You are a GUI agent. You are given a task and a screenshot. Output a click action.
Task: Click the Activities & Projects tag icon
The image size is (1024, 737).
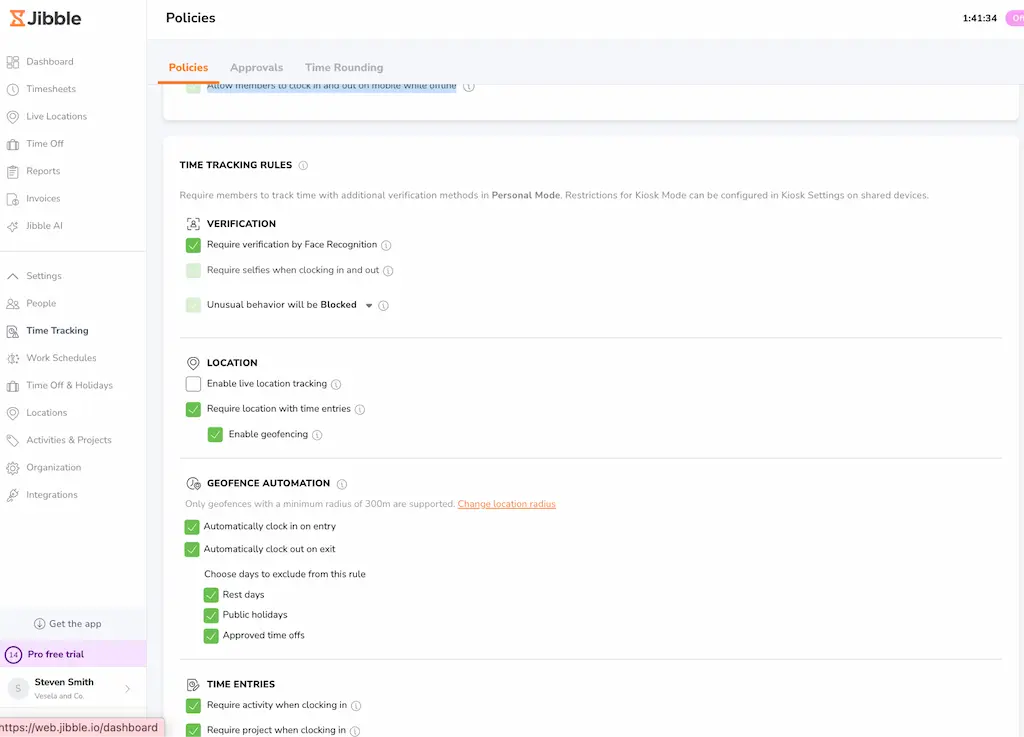click(x=12, y=441)
